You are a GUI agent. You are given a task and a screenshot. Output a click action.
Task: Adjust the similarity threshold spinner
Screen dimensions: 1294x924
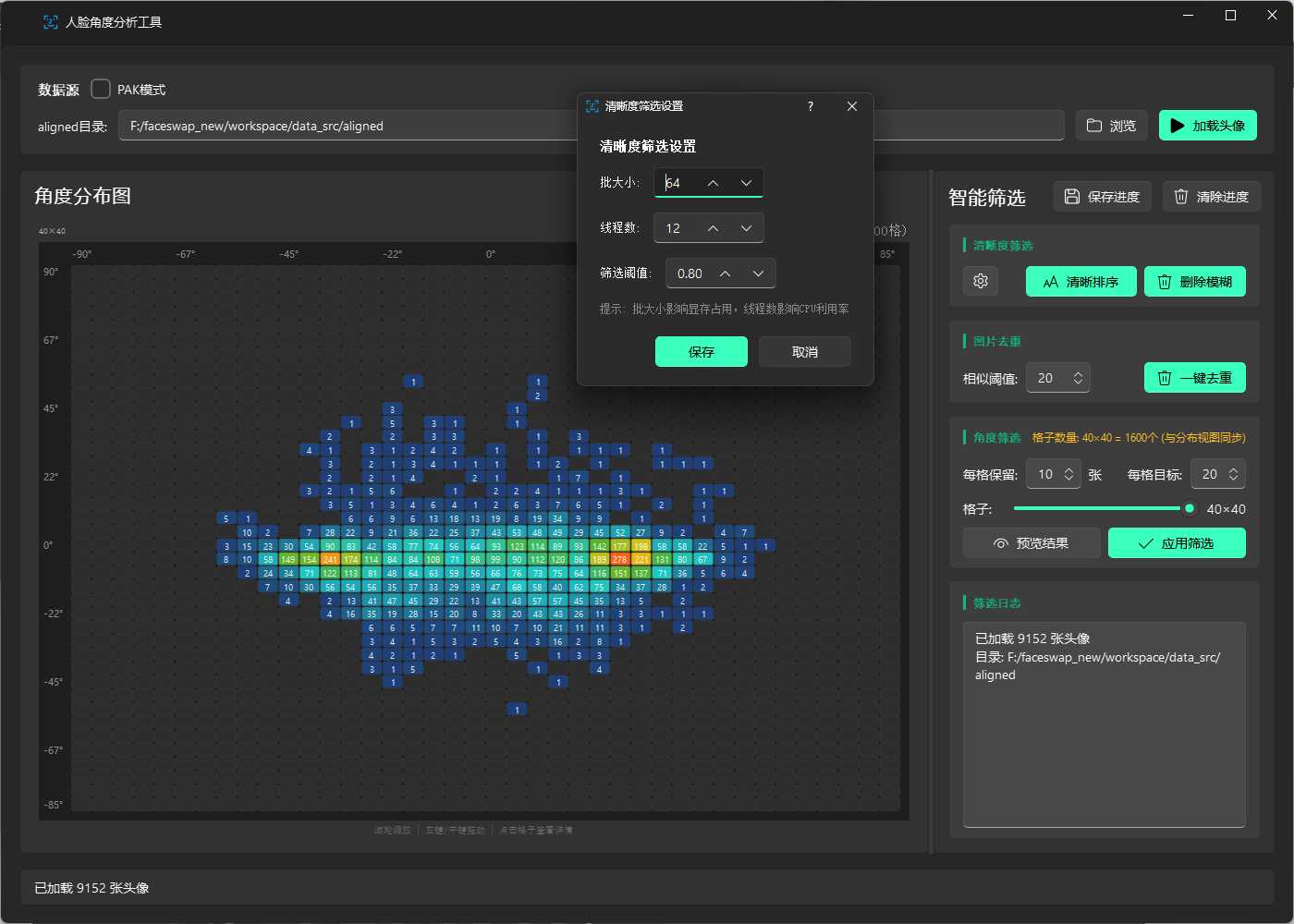point(1078,378)
